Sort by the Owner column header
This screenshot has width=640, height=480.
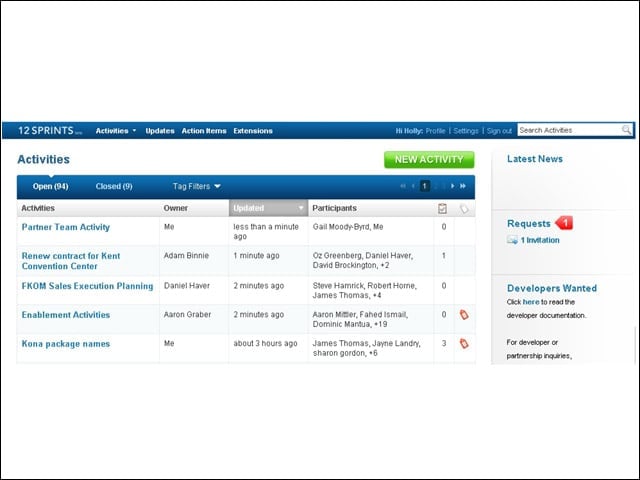tap(176, 208)
